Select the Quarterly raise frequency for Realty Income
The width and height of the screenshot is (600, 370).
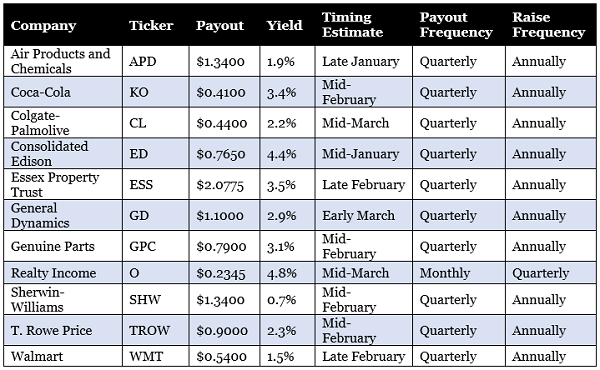click(540, 273)
